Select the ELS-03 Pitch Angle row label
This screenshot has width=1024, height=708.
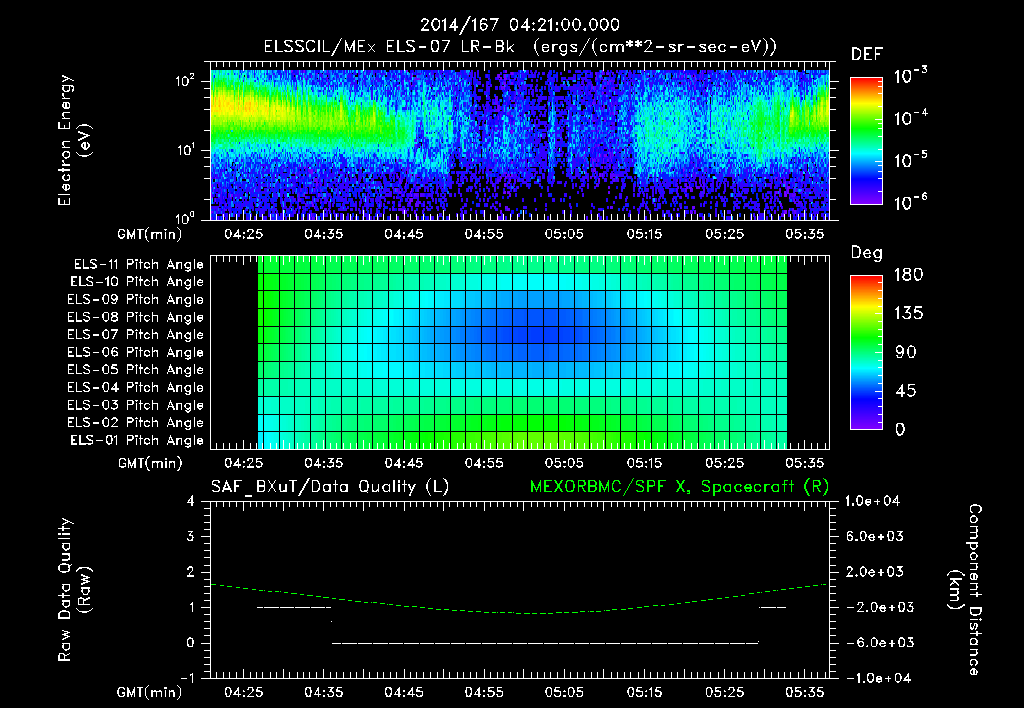[x=136, y=405]
